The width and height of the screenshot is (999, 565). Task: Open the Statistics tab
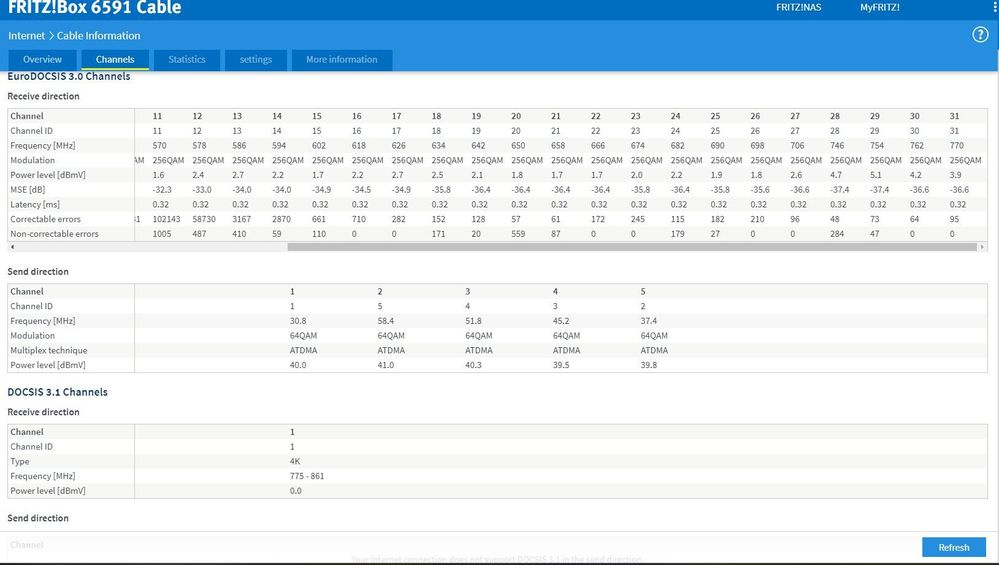point(187,59)
